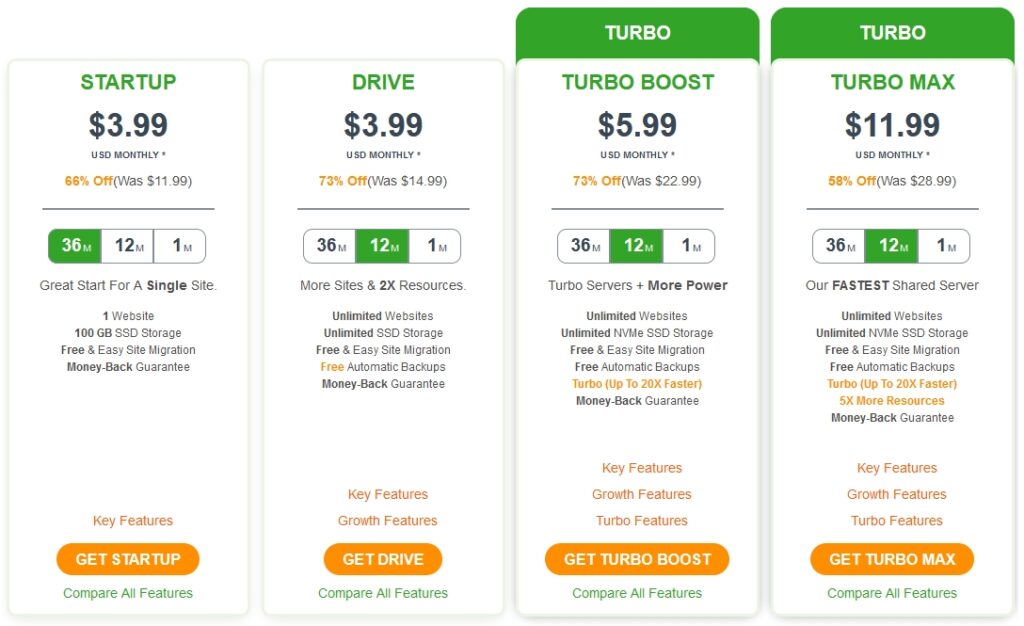Open Compare All Features under Startup
The height and width of the screenshot is (626, 1024).
(x=128, y=593)
